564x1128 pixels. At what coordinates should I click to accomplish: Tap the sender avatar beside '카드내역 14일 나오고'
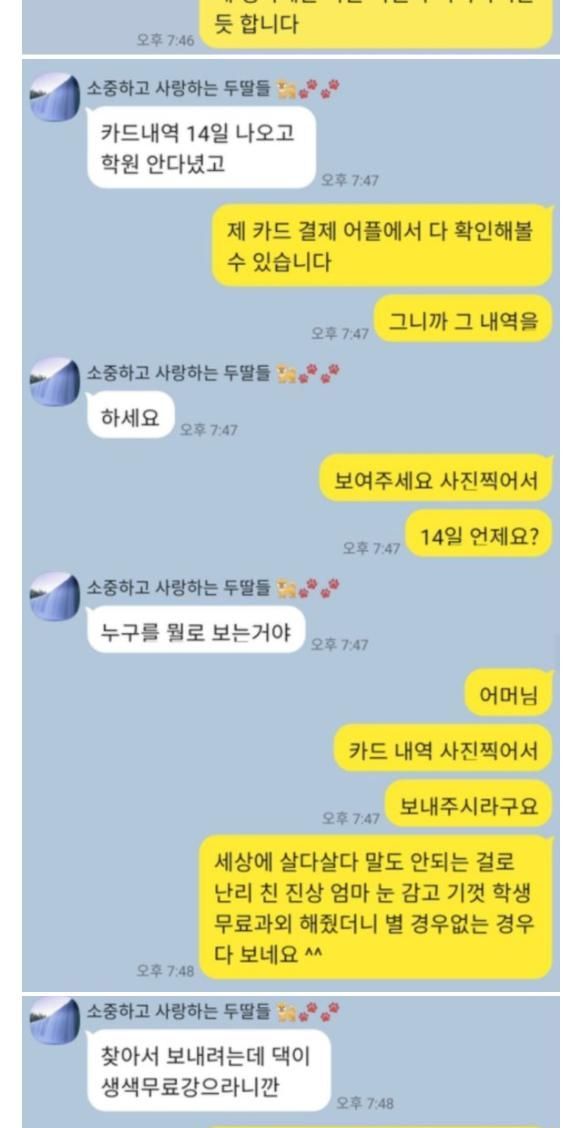tap(55, 96)
